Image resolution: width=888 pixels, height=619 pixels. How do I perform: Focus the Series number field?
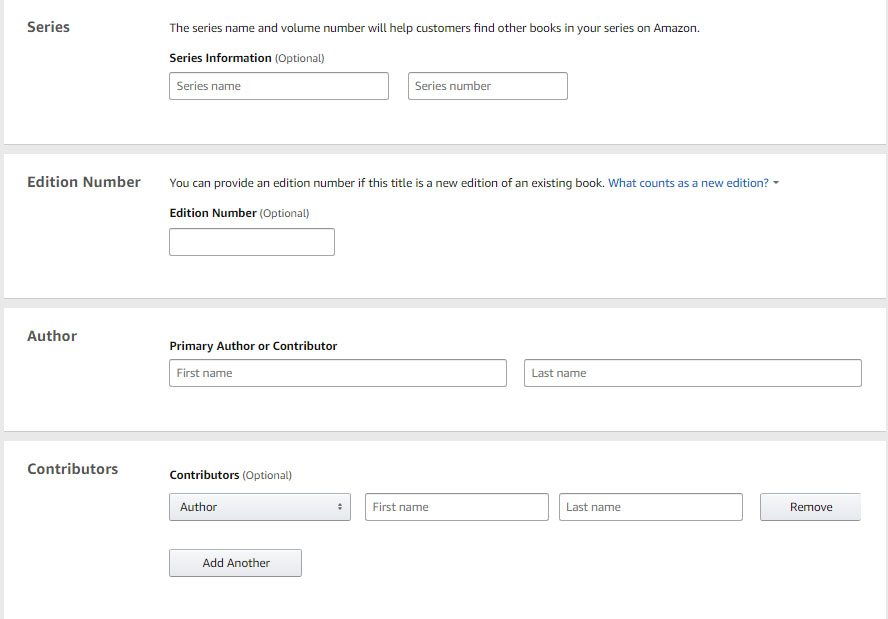(x=488, y=86)
